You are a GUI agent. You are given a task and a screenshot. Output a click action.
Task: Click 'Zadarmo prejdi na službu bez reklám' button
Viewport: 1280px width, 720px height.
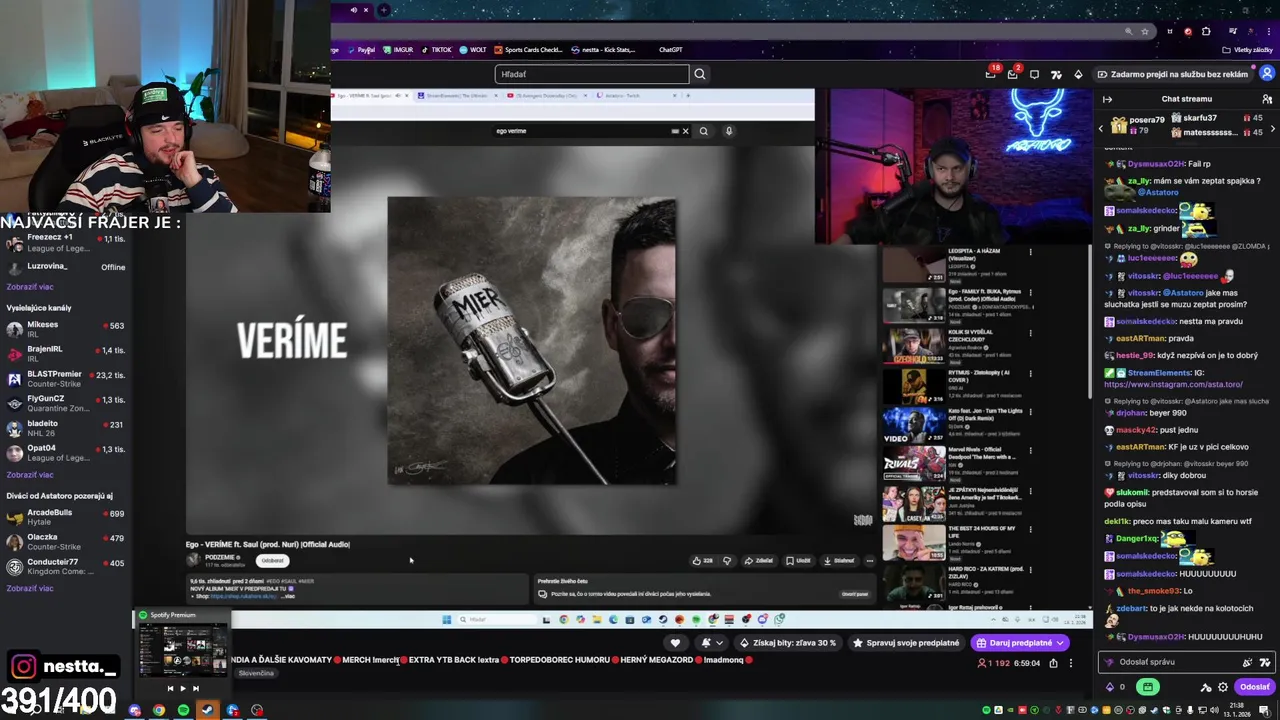pos(1173,74)
